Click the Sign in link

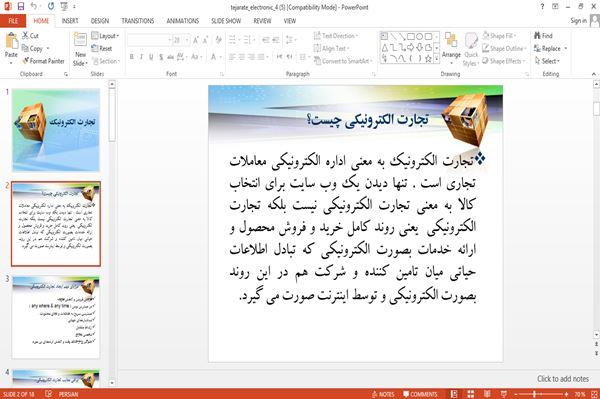point(578,21)
